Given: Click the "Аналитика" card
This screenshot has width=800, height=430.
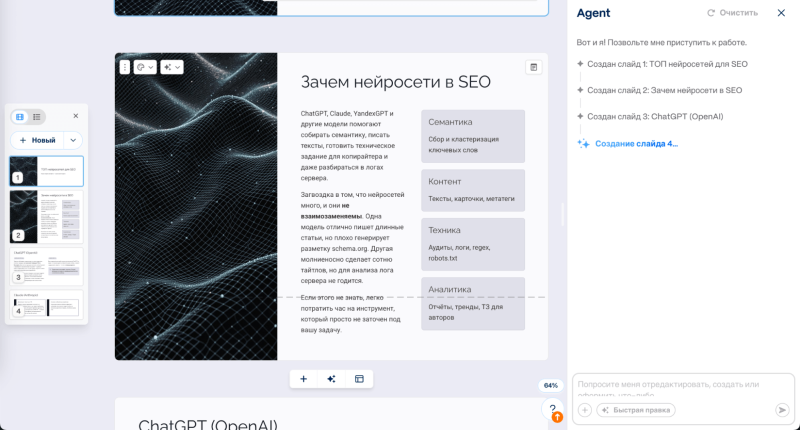Looking at the screenshot, I should [473, 303].
